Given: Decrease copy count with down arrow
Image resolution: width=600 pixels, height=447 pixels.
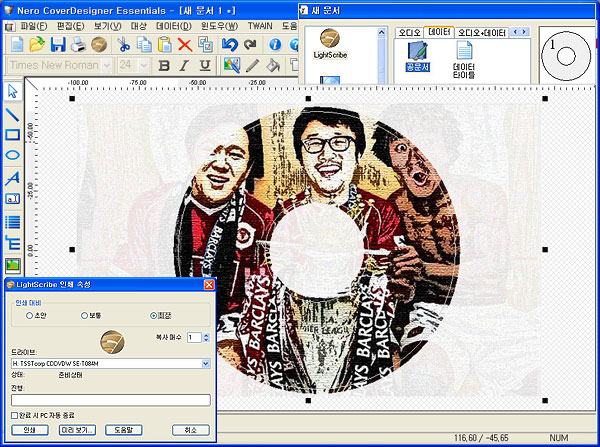Looking at the screenshot, I should (x=206, y=340).
